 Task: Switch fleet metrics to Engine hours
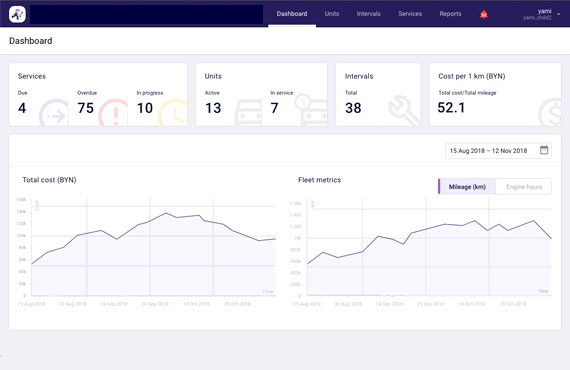coord(523,187)
